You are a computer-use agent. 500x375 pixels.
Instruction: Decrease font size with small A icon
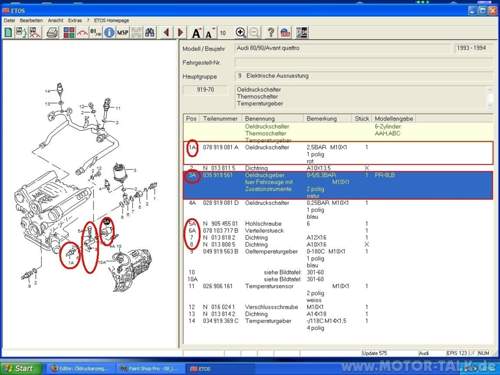coord(210,33)
